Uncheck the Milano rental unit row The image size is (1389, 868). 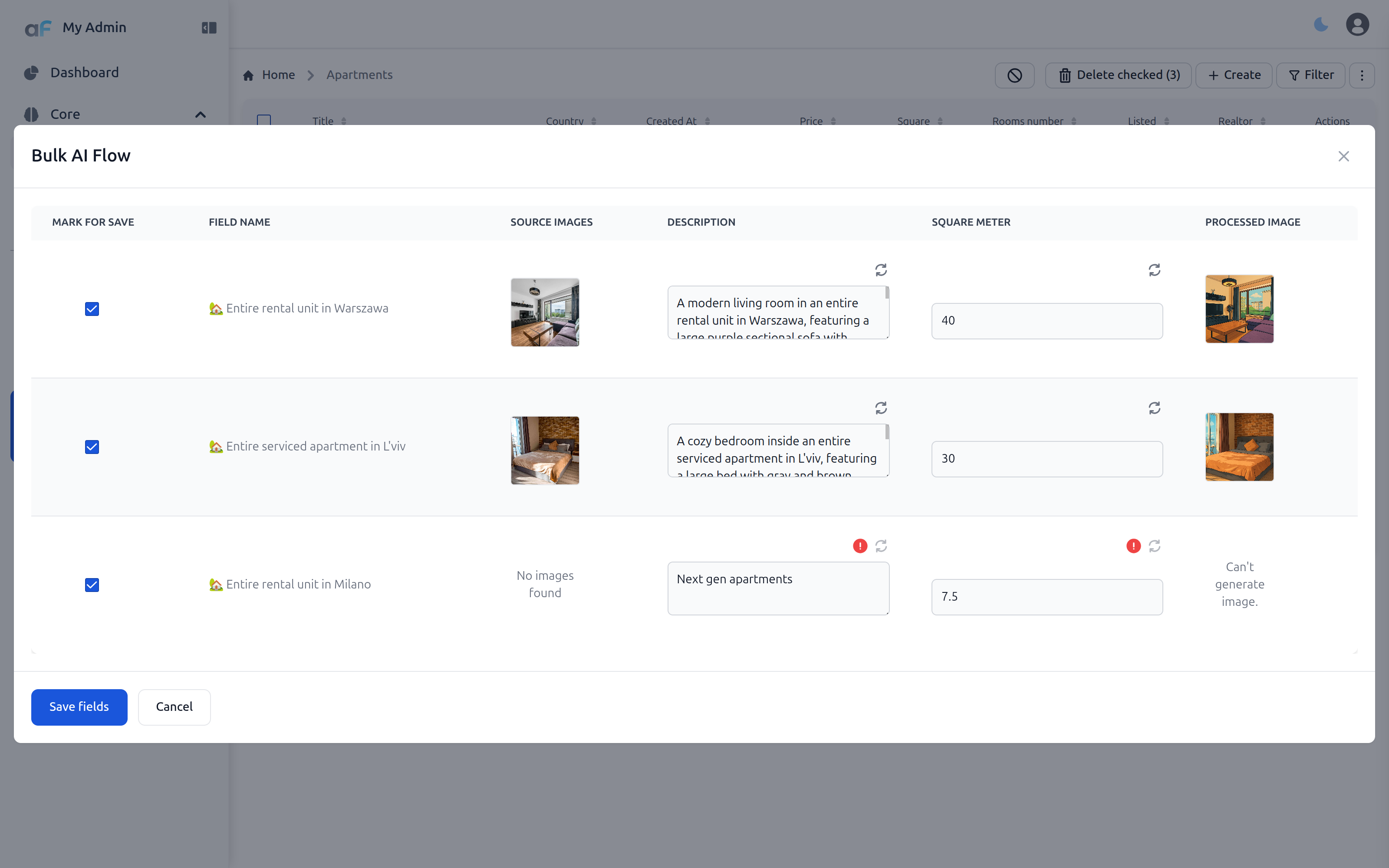92,585
